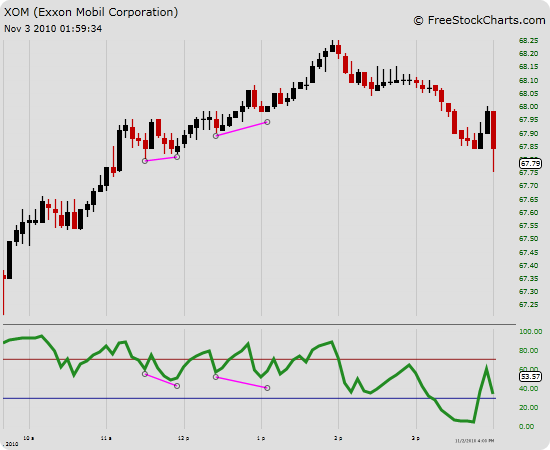Click the 67.30 price axis label

528,292
